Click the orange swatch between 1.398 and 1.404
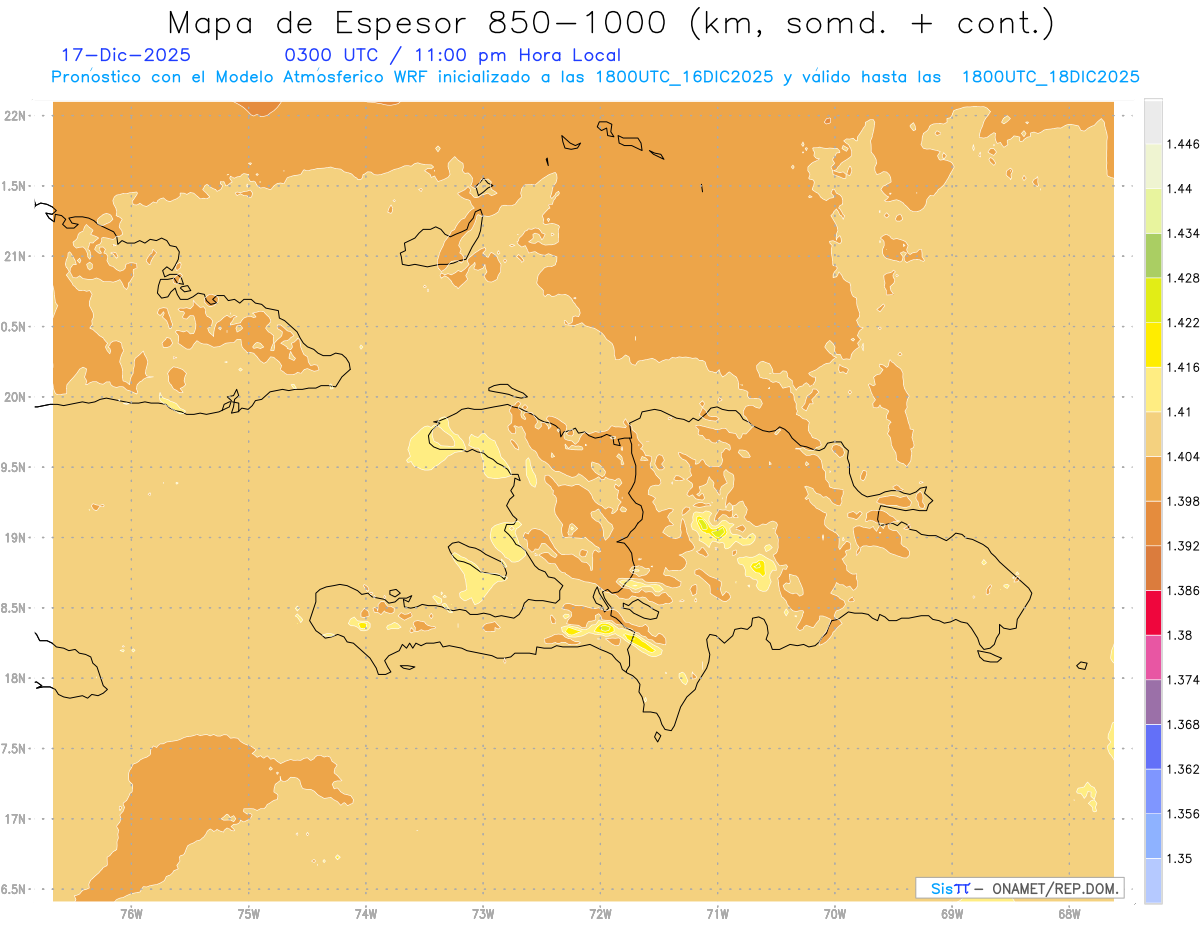The image size is (1200, 927). [x=1153, y=478]
